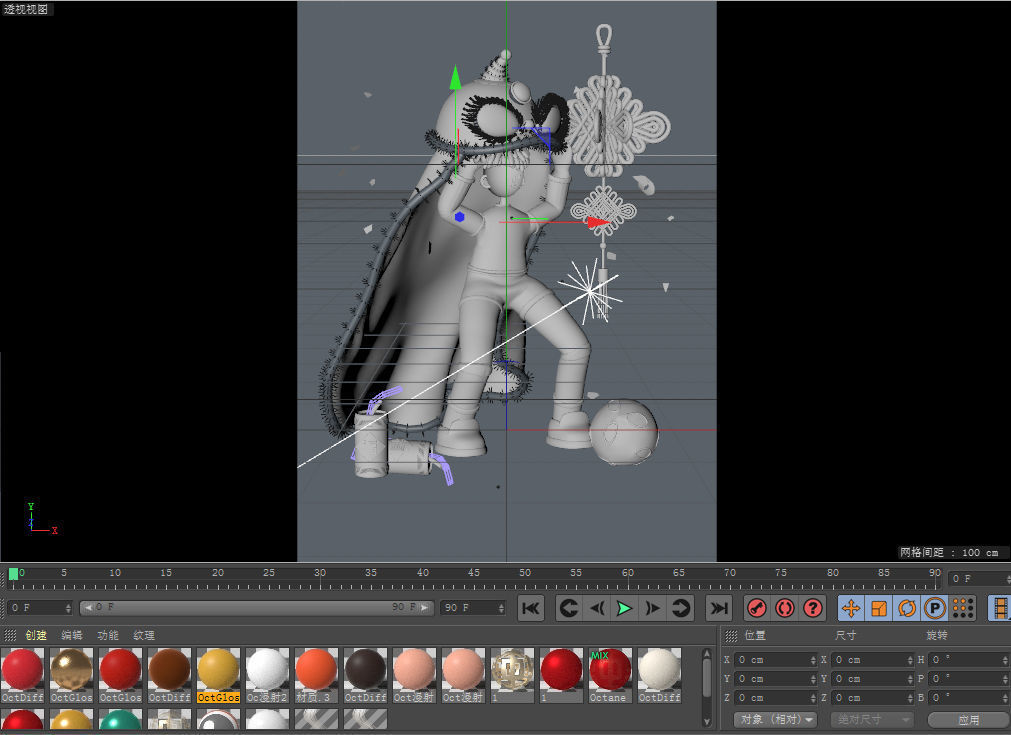Select the brown OctDiff material
The image size is (1011, 735).
coord(169,675)
